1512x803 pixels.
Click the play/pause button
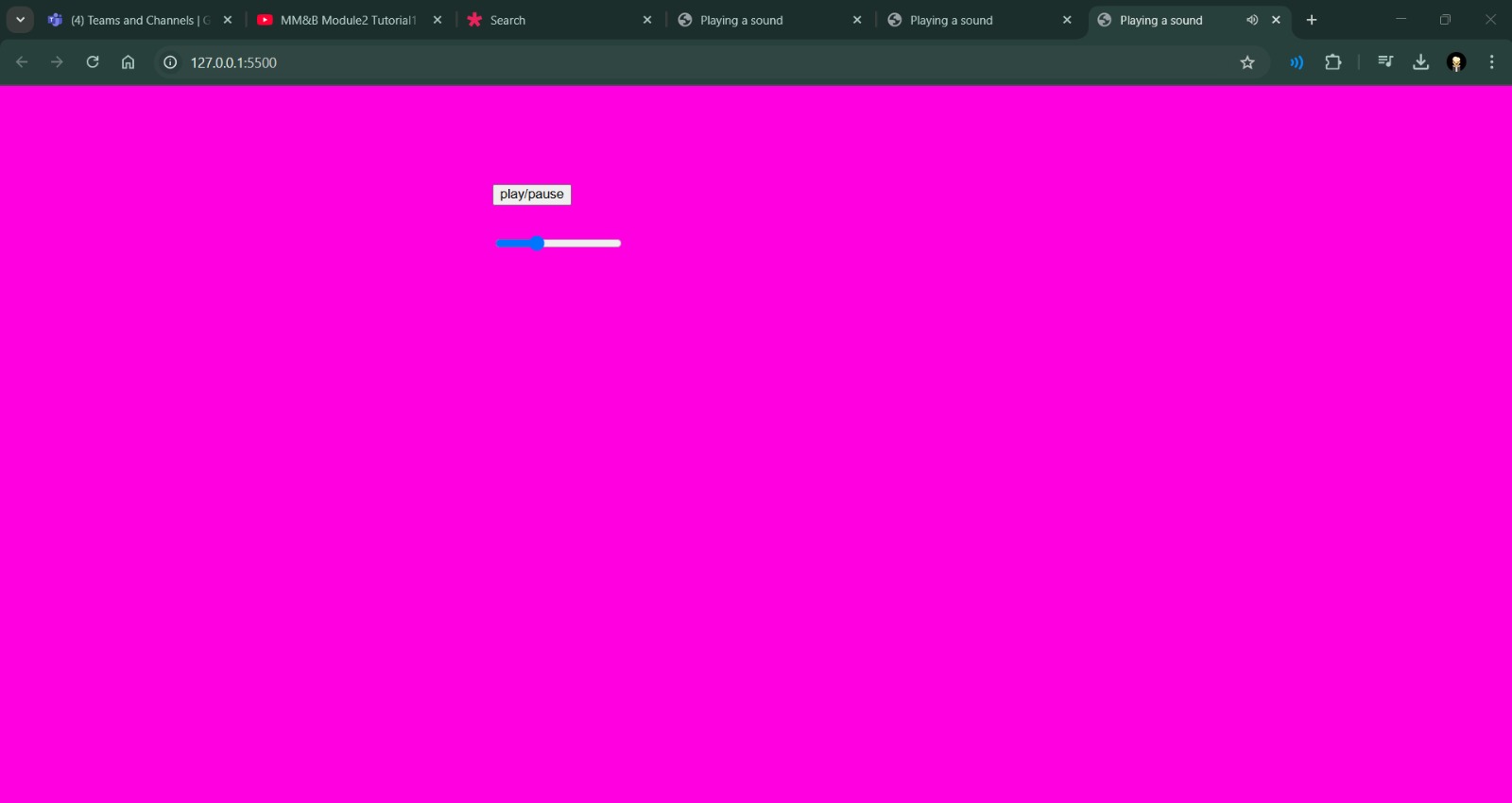tap(532, 195)
